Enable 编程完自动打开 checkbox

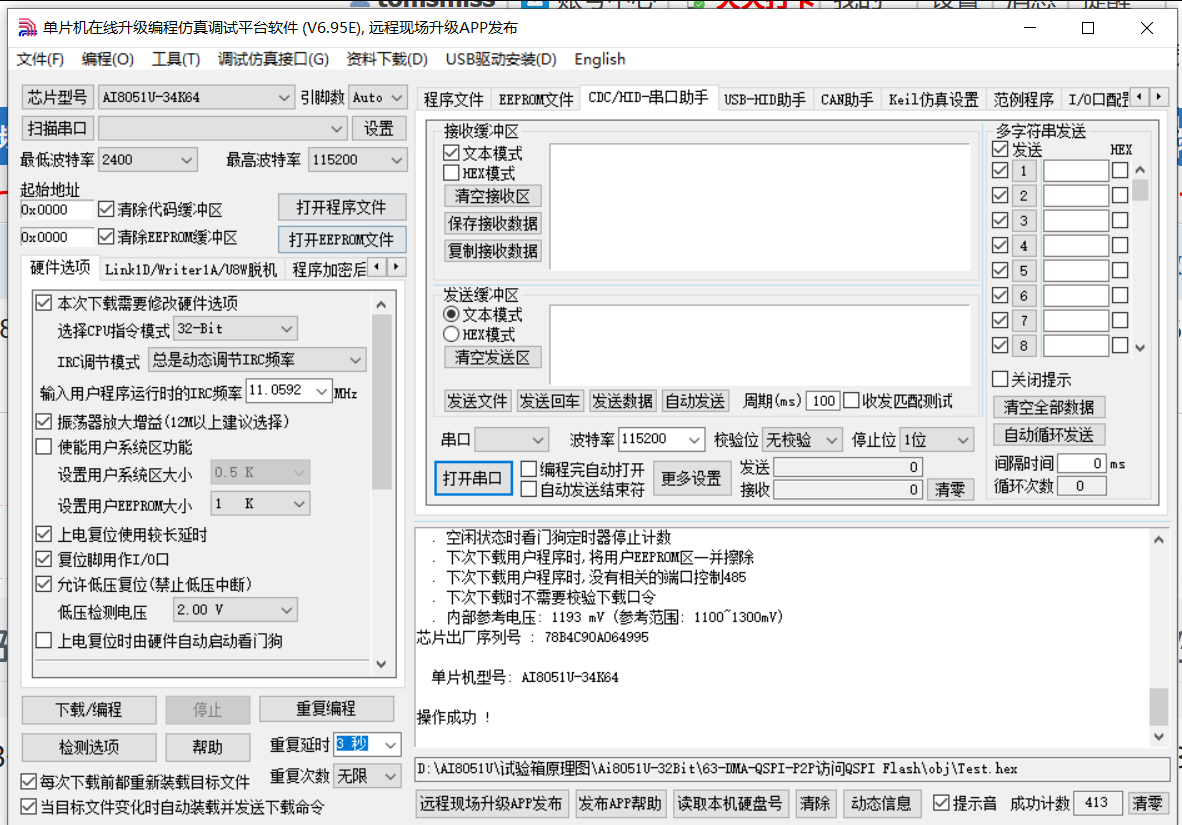click(x=529, y=469)
